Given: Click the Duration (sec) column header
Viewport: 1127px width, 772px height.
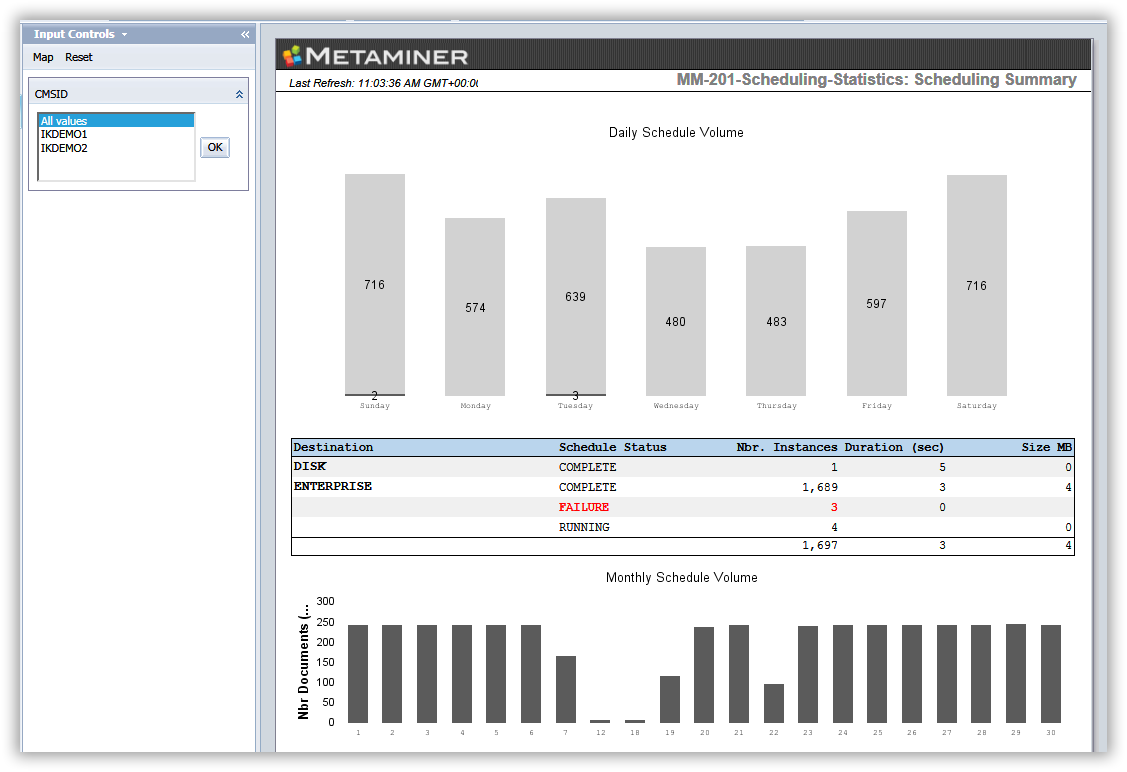Looking at the screenshot, I should tap(894, 447).
